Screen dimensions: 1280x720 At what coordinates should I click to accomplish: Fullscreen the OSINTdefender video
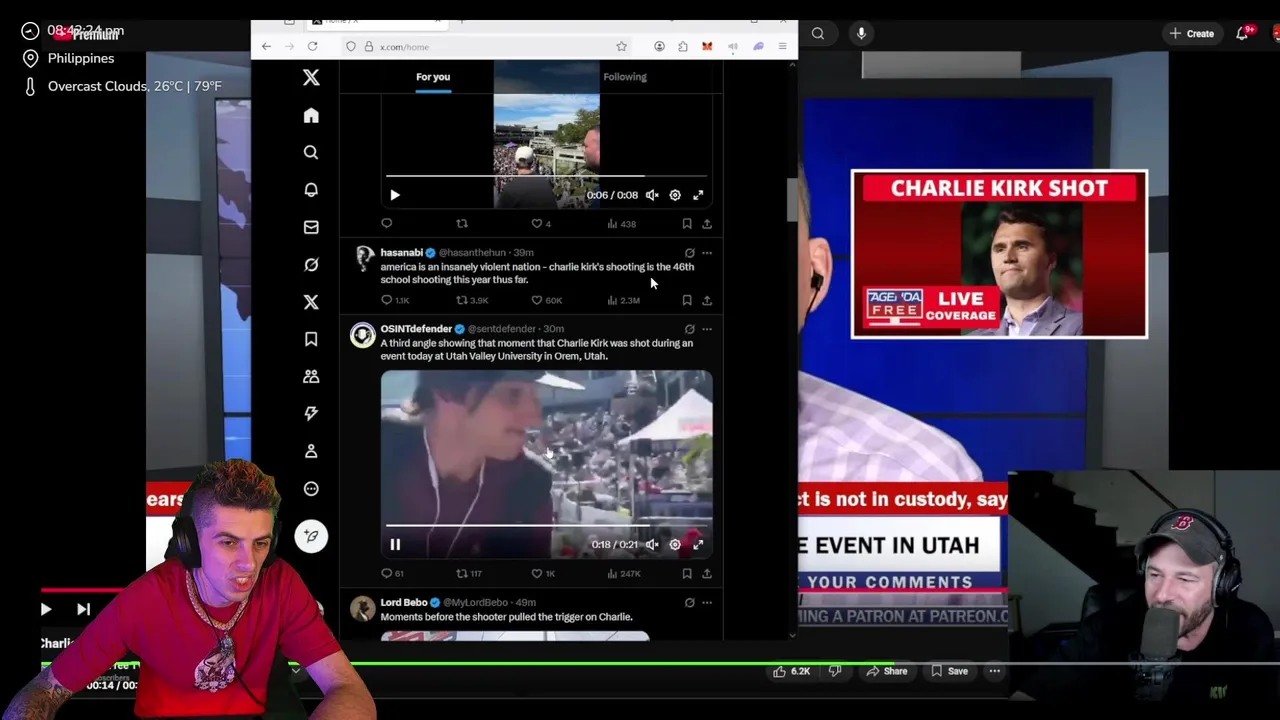(x=698, y=545)
